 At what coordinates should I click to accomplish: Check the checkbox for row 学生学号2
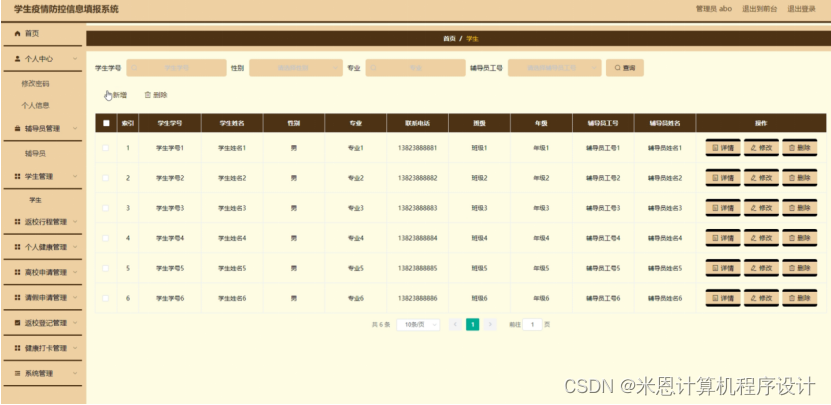click(x=105, y=178)
